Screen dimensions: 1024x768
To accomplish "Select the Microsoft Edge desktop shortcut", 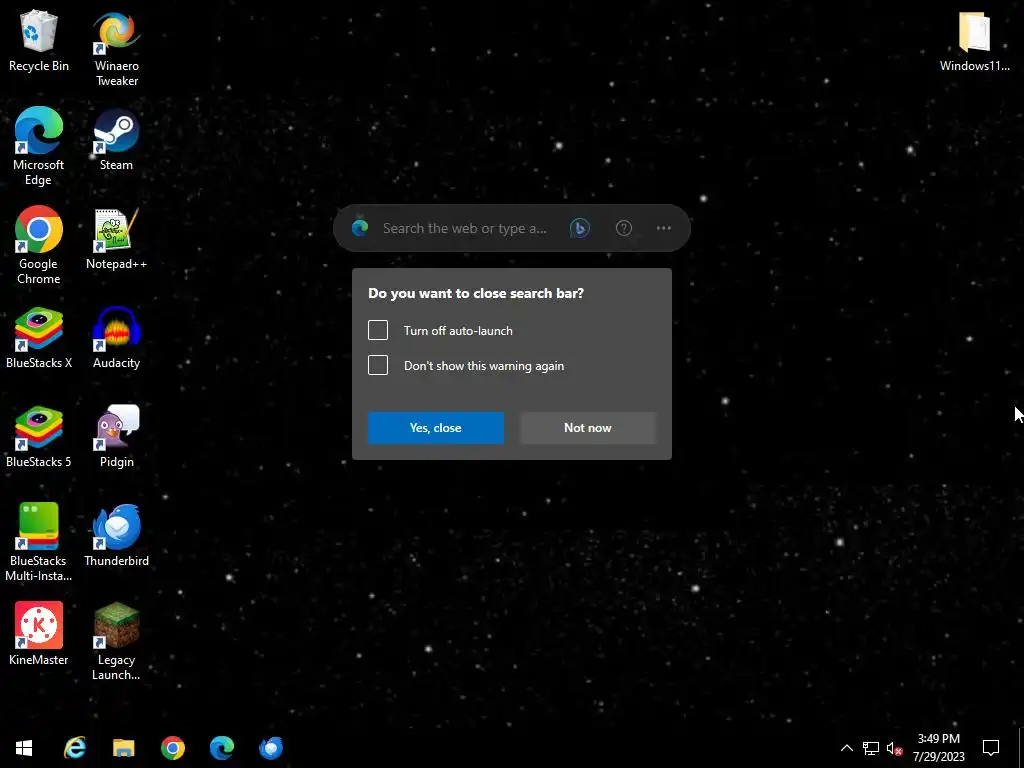I will 39,147.
